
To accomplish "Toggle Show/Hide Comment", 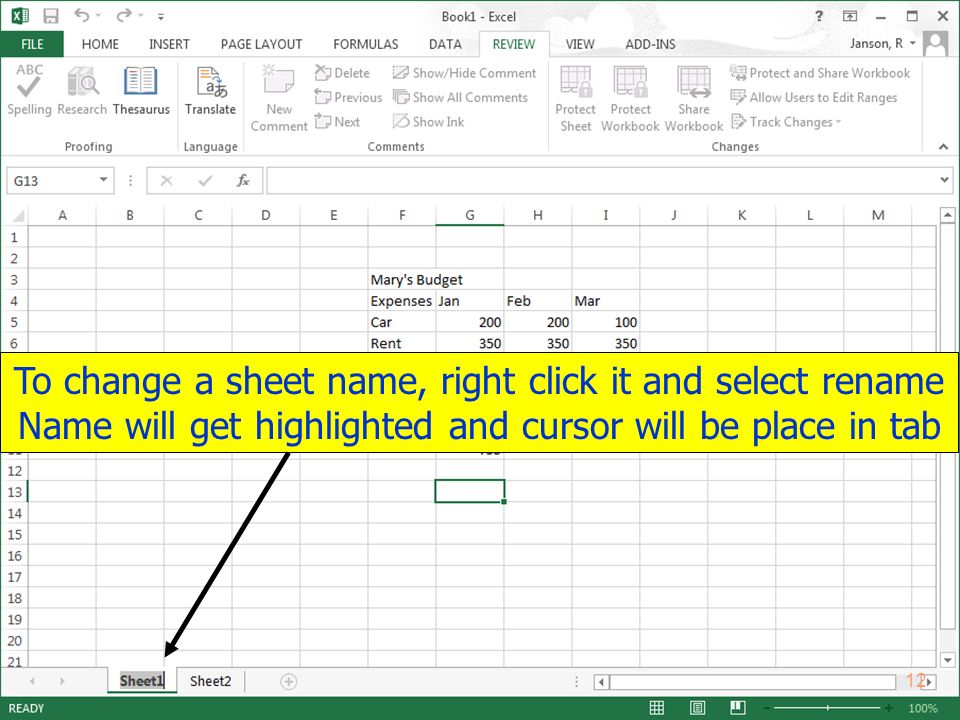I will point(464,73).
